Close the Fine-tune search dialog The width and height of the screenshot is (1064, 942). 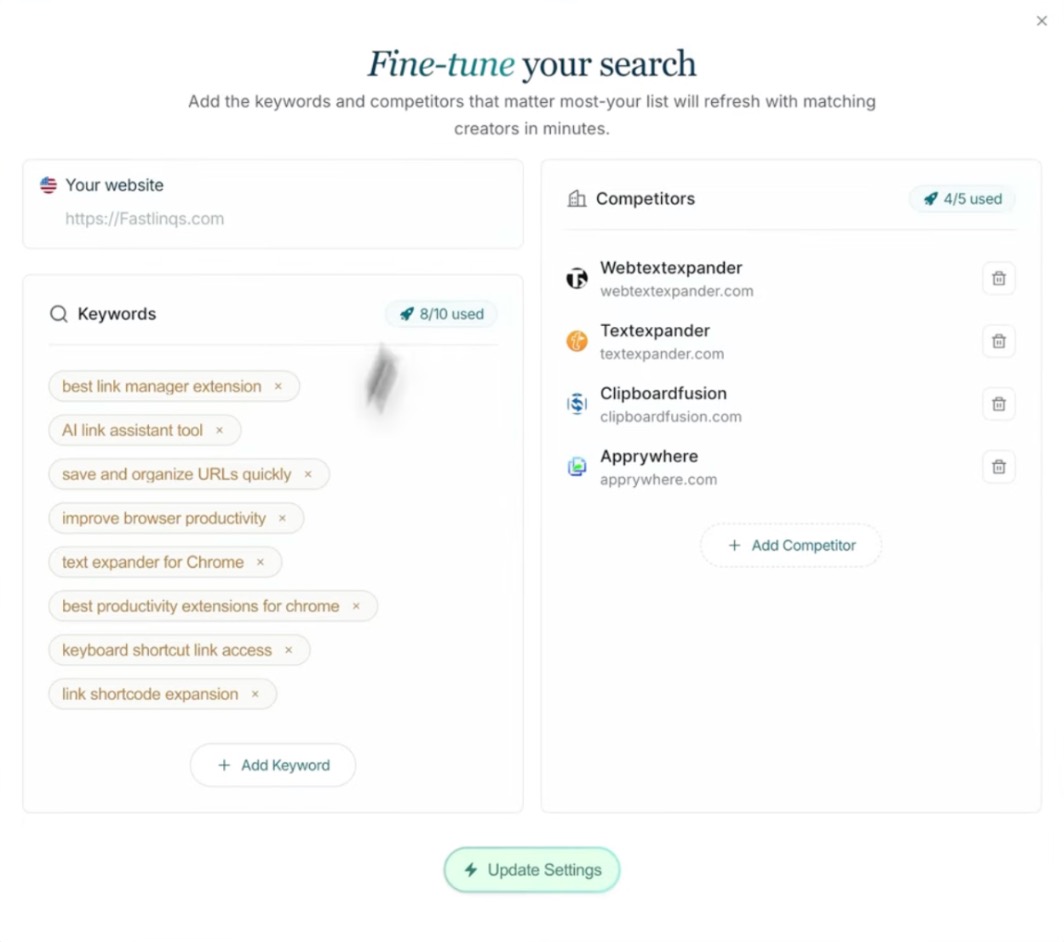coord(1042,21)
